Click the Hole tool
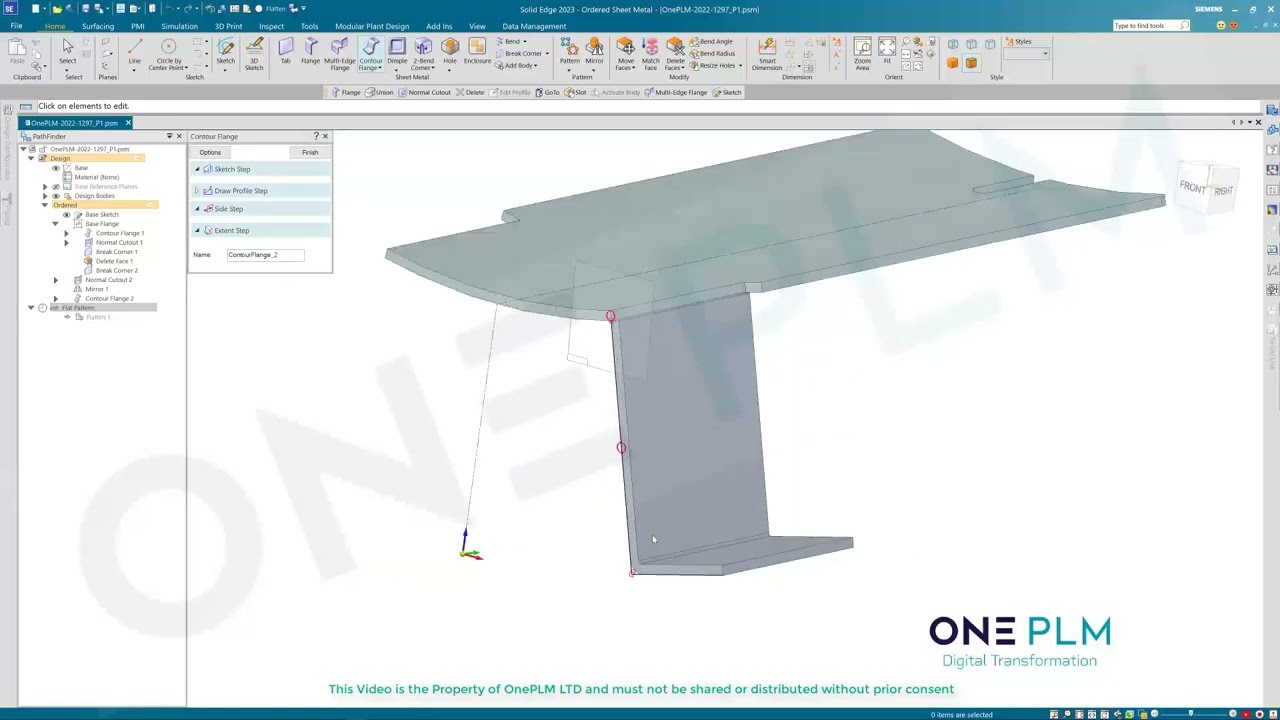Viewport: 1280px width, 720px height. tap(450, 51)
